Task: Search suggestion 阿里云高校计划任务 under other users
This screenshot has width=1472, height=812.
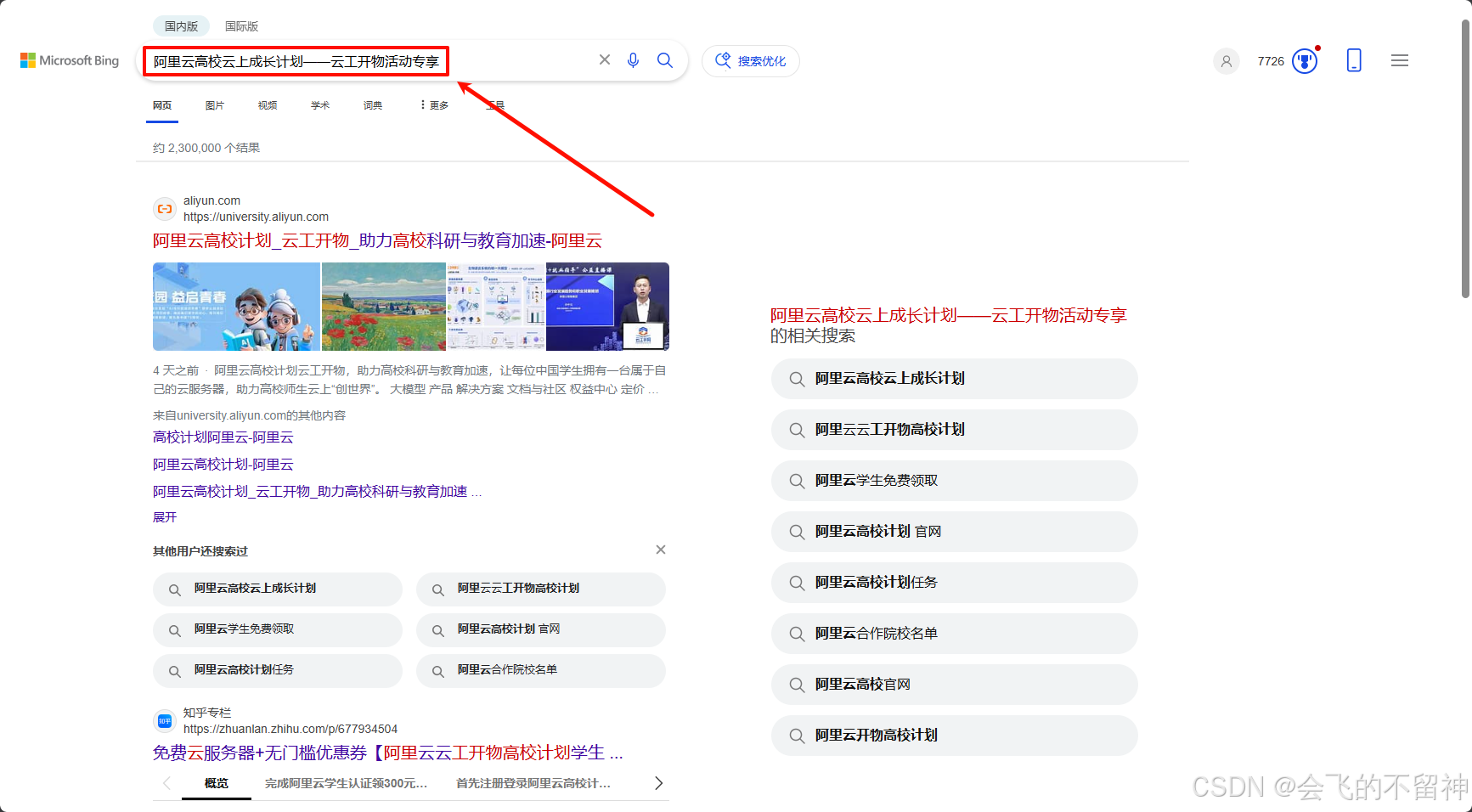Action: (278, 670)
